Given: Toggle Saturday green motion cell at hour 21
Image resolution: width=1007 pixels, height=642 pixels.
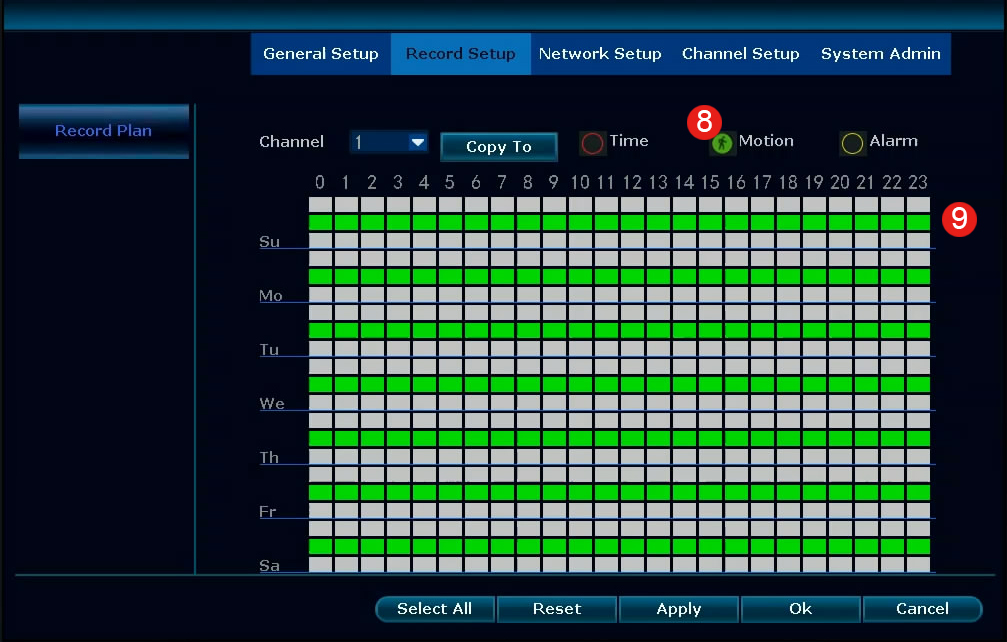Looking at the screenshot, I should tap(866, 546).
